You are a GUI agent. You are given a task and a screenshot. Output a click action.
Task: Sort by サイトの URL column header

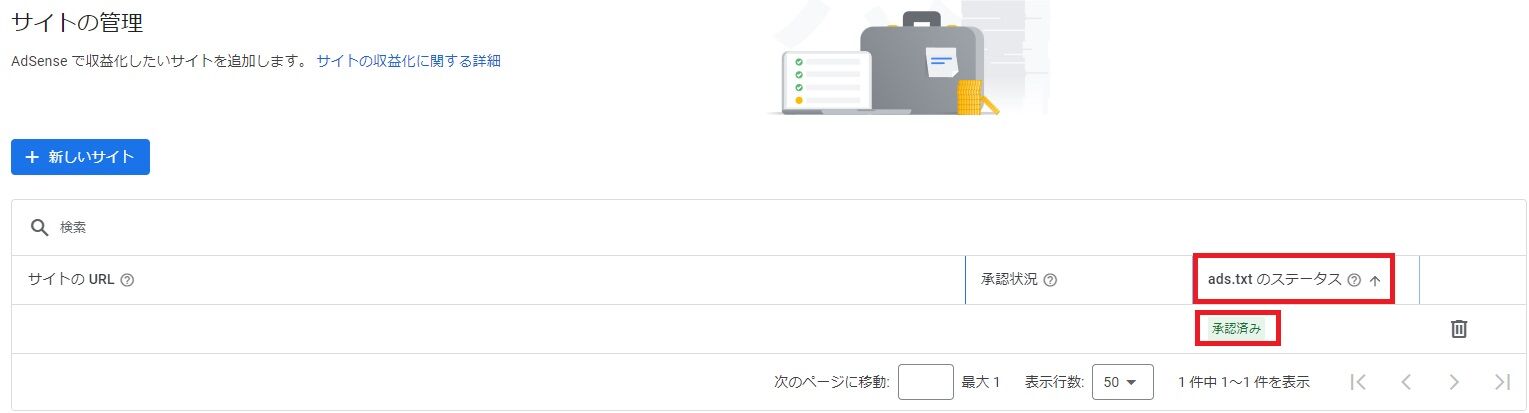tap(72, 280)
